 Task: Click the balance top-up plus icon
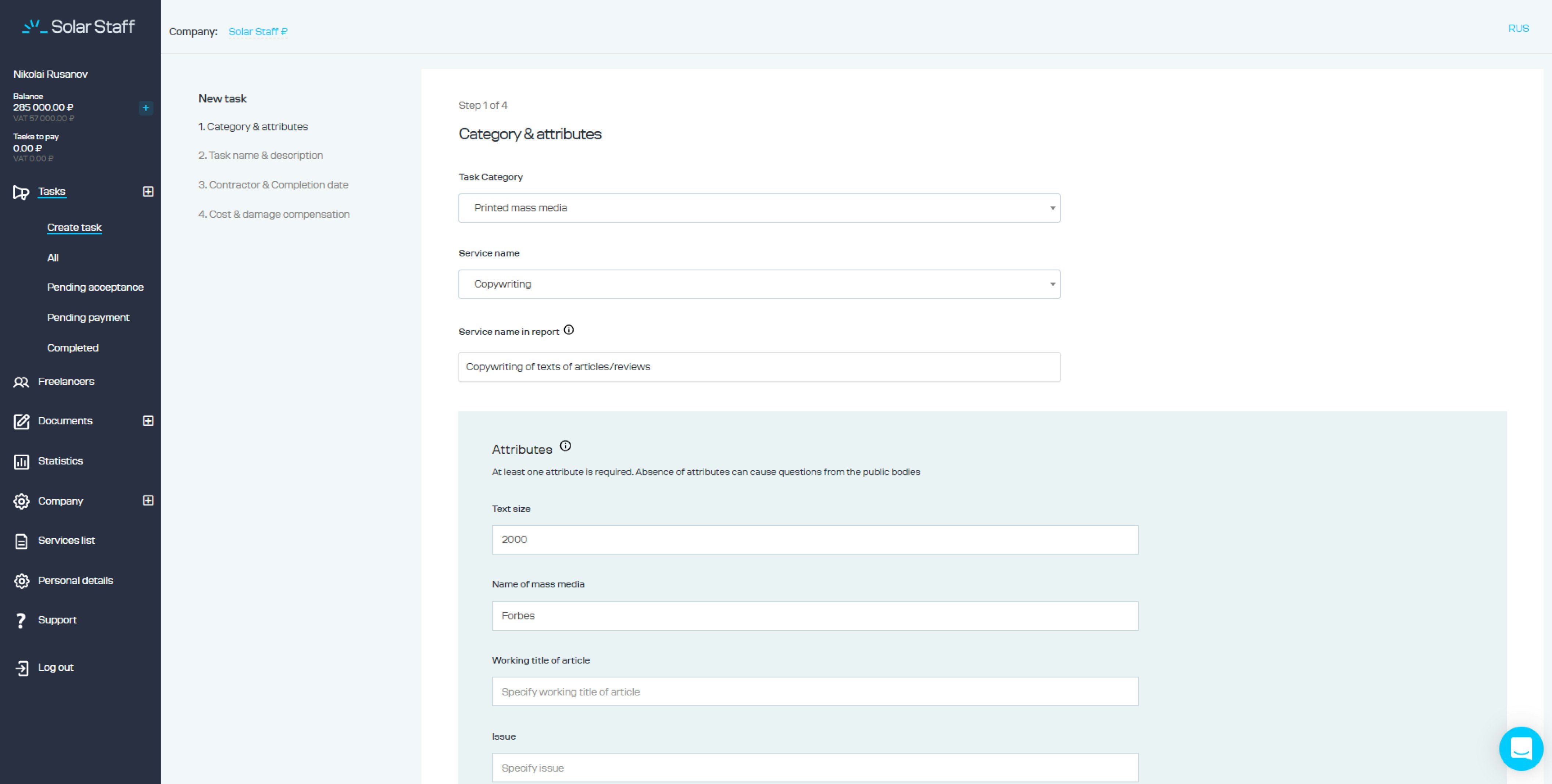[x=146, y=108]
